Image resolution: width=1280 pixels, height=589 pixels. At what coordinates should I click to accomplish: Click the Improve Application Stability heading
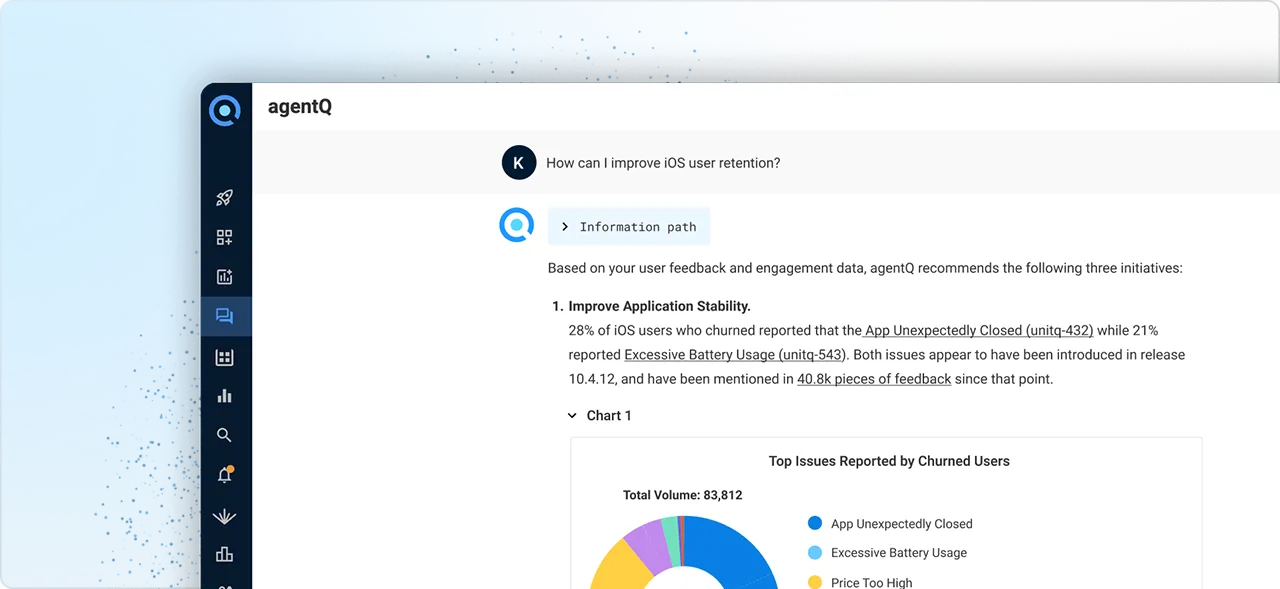pyautogui.click(x=659, y=306)
